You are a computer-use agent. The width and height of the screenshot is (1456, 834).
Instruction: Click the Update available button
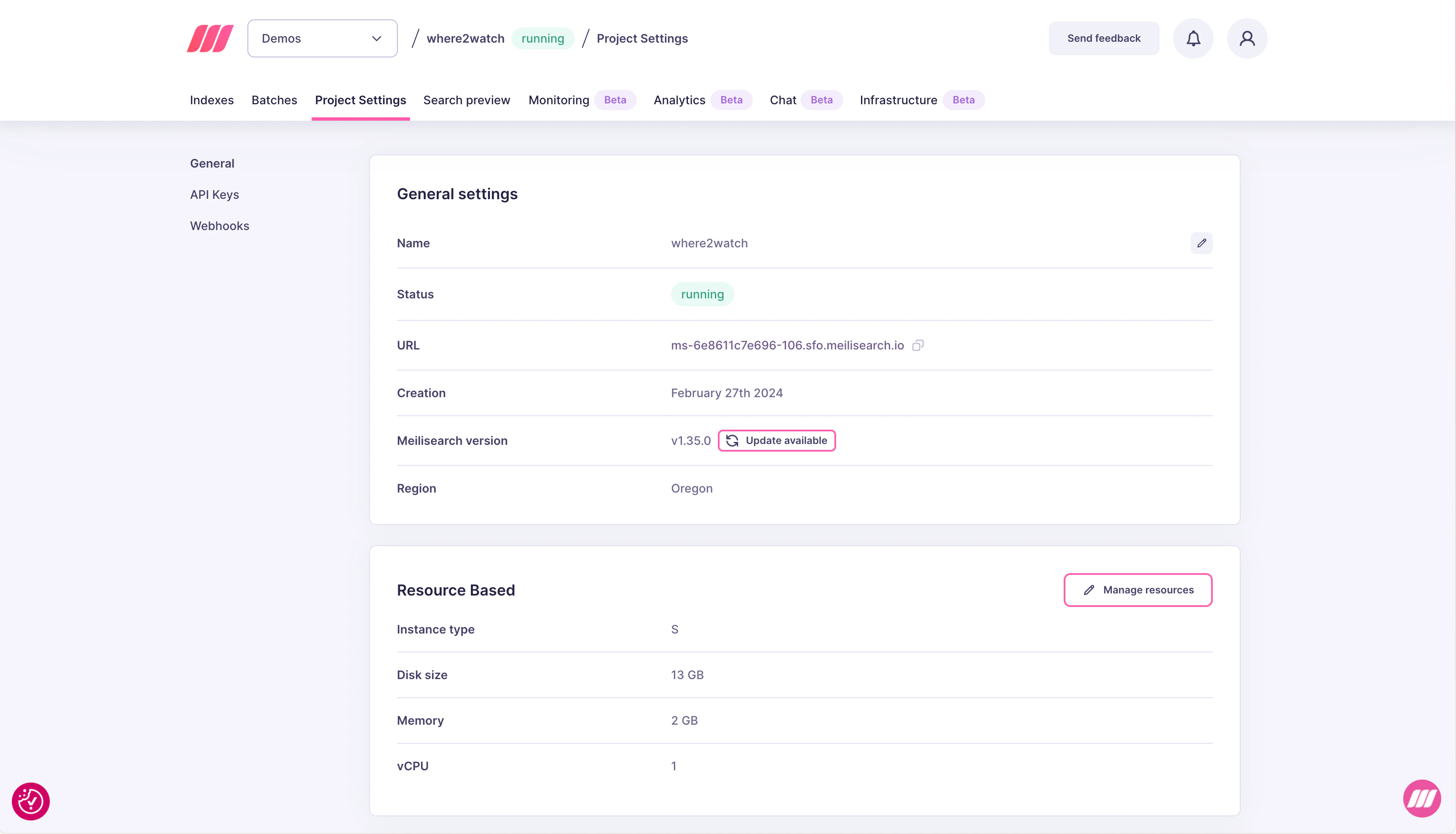pyautogui.click(x=777, y=440)
